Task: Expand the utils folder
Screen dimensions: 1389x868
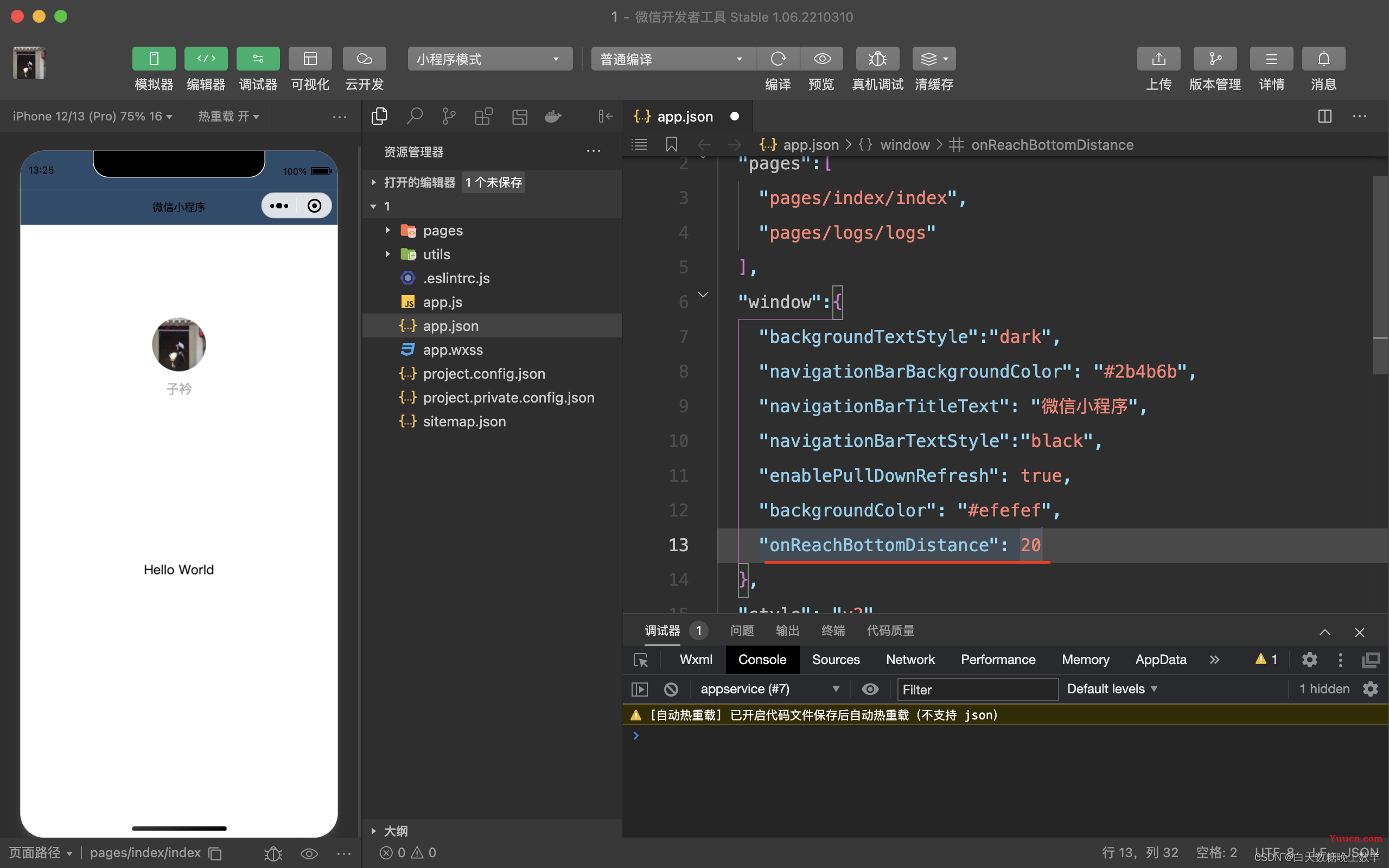Action: [388, 254]
